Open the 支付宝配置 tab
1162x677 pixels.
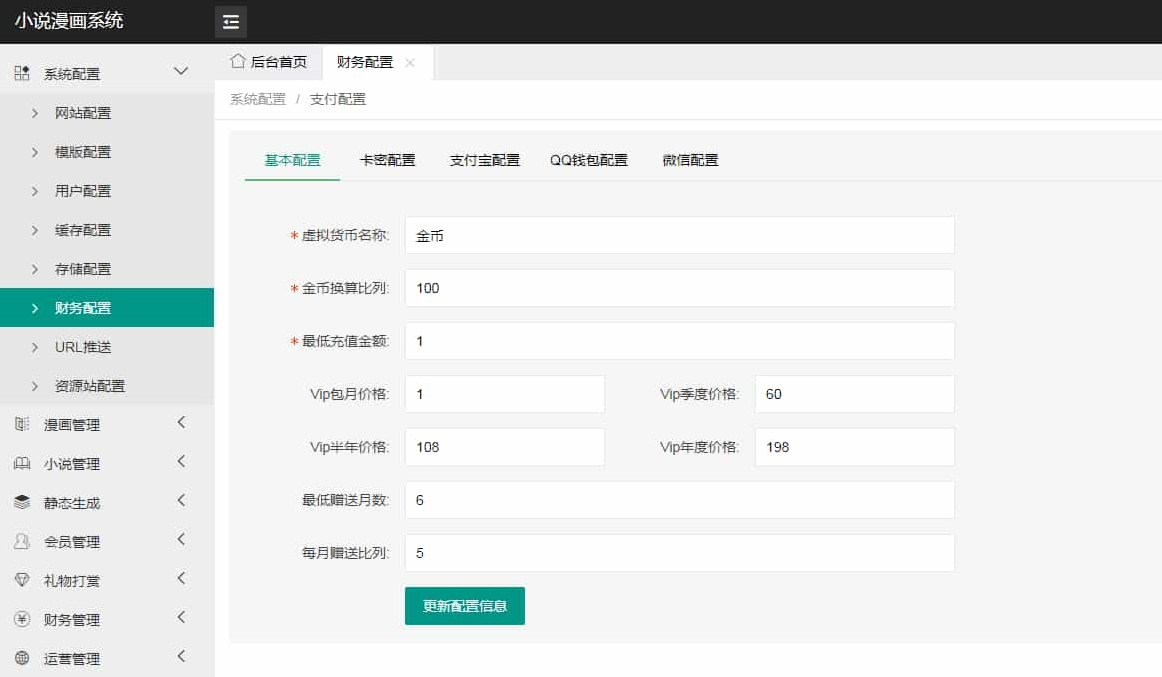[484, 159]
